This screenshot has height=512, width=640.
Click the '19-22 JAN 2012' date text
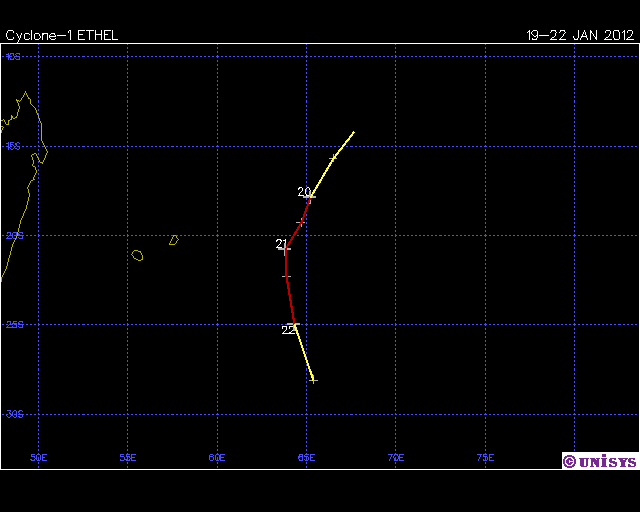[580, 36]
